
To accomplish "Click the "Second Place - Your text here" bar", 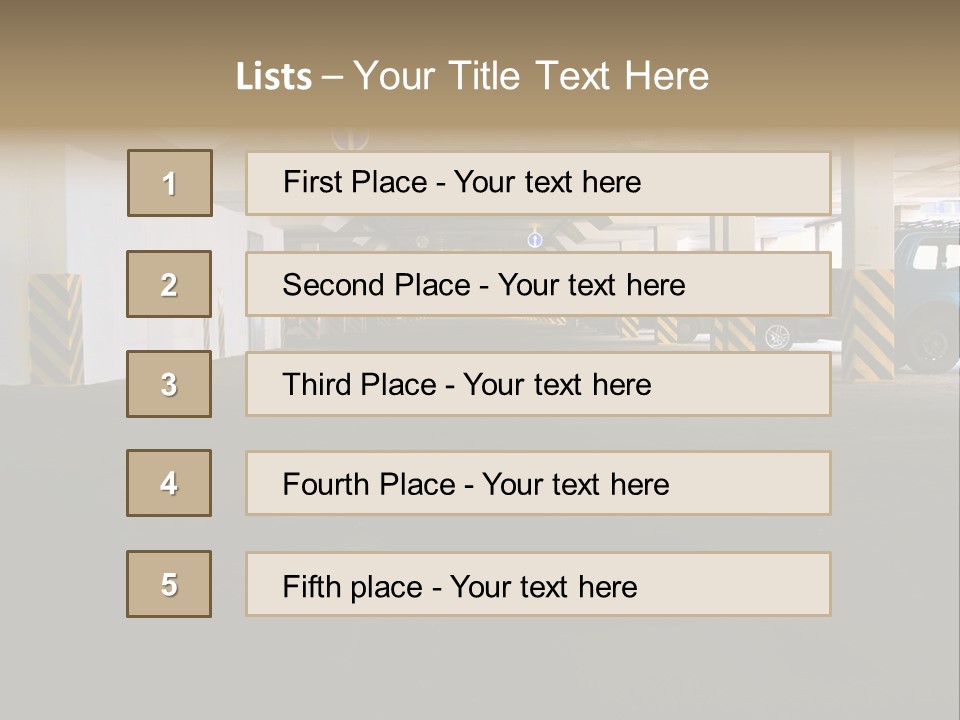I will coord(538,284).
